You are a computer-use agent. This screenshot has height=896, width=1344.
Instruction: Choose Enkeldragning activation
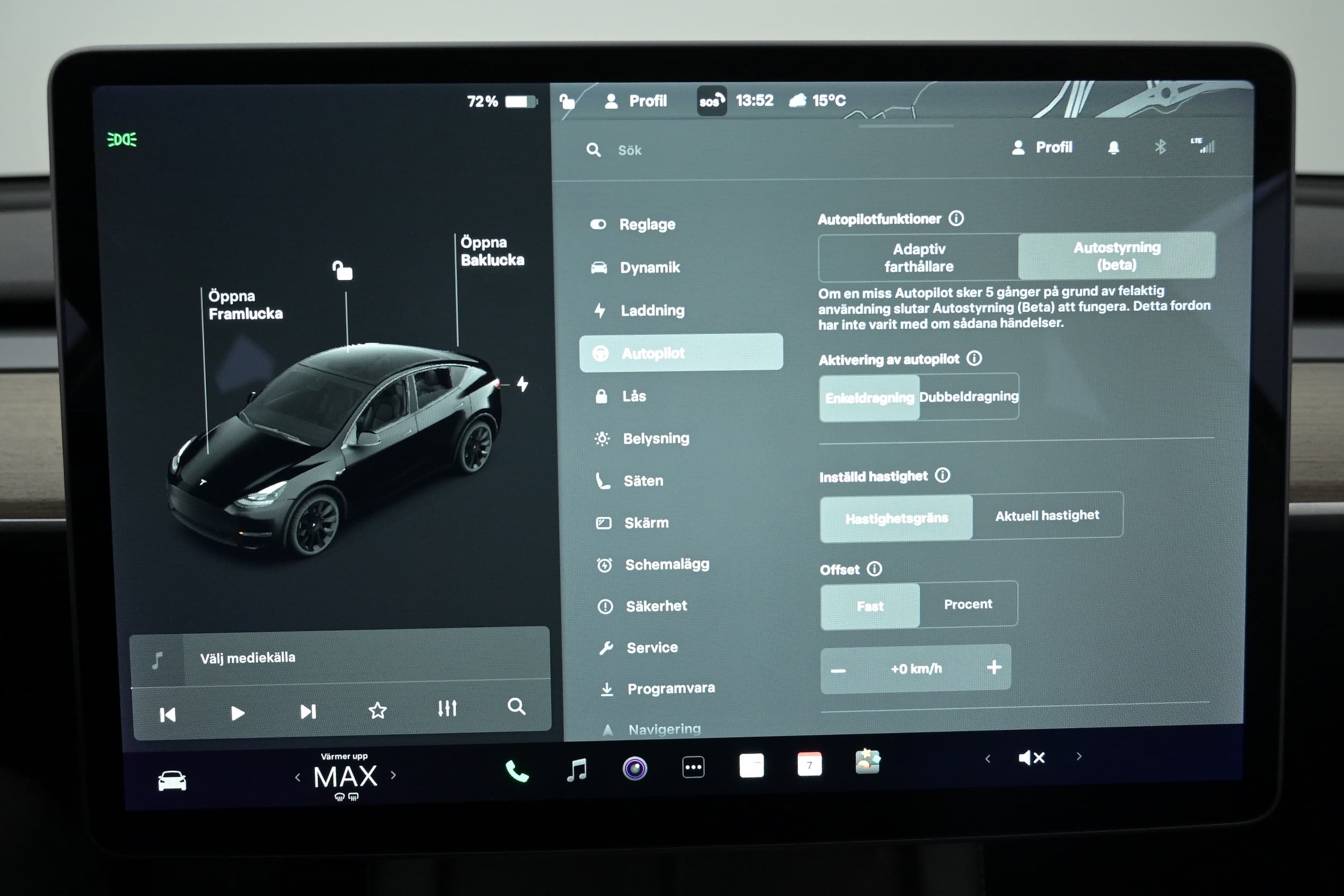point(869,398)
